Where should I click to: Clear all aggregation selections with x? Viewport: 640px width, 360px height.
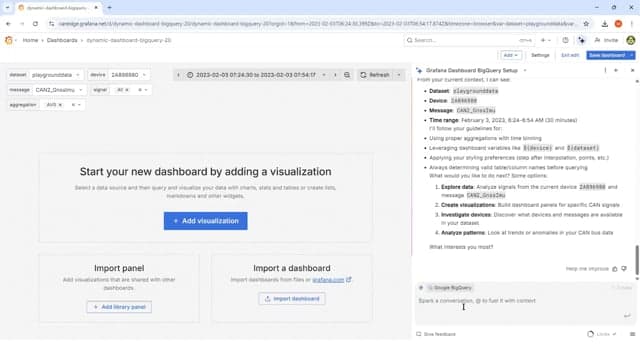(x=73, y=105)
